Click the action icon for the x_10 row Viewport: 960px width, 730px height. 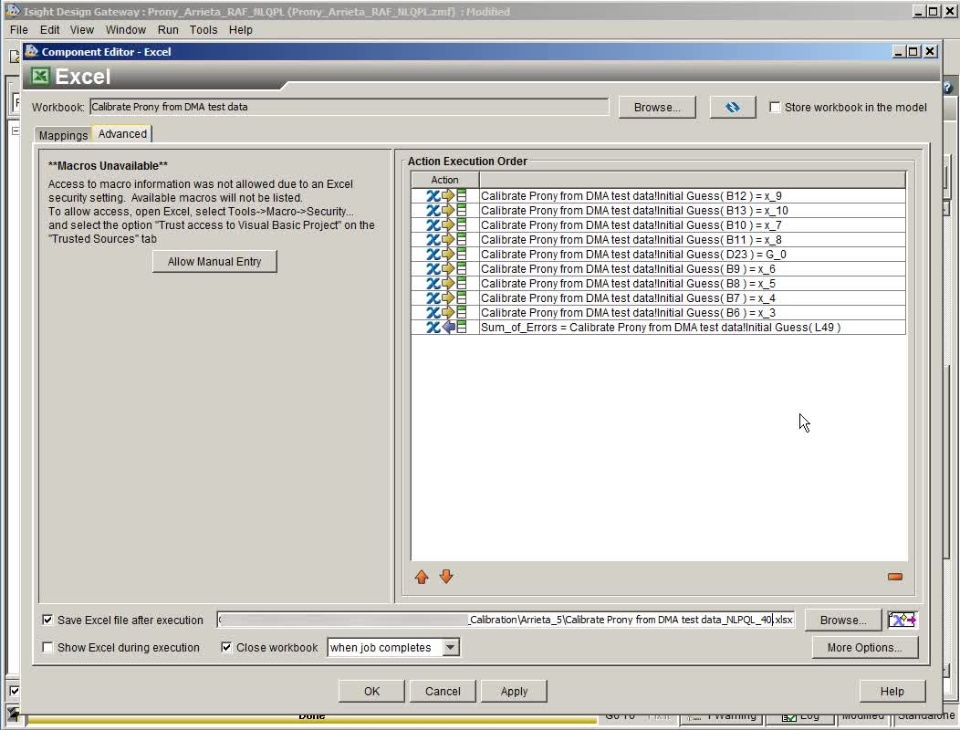tap(446, 211)
